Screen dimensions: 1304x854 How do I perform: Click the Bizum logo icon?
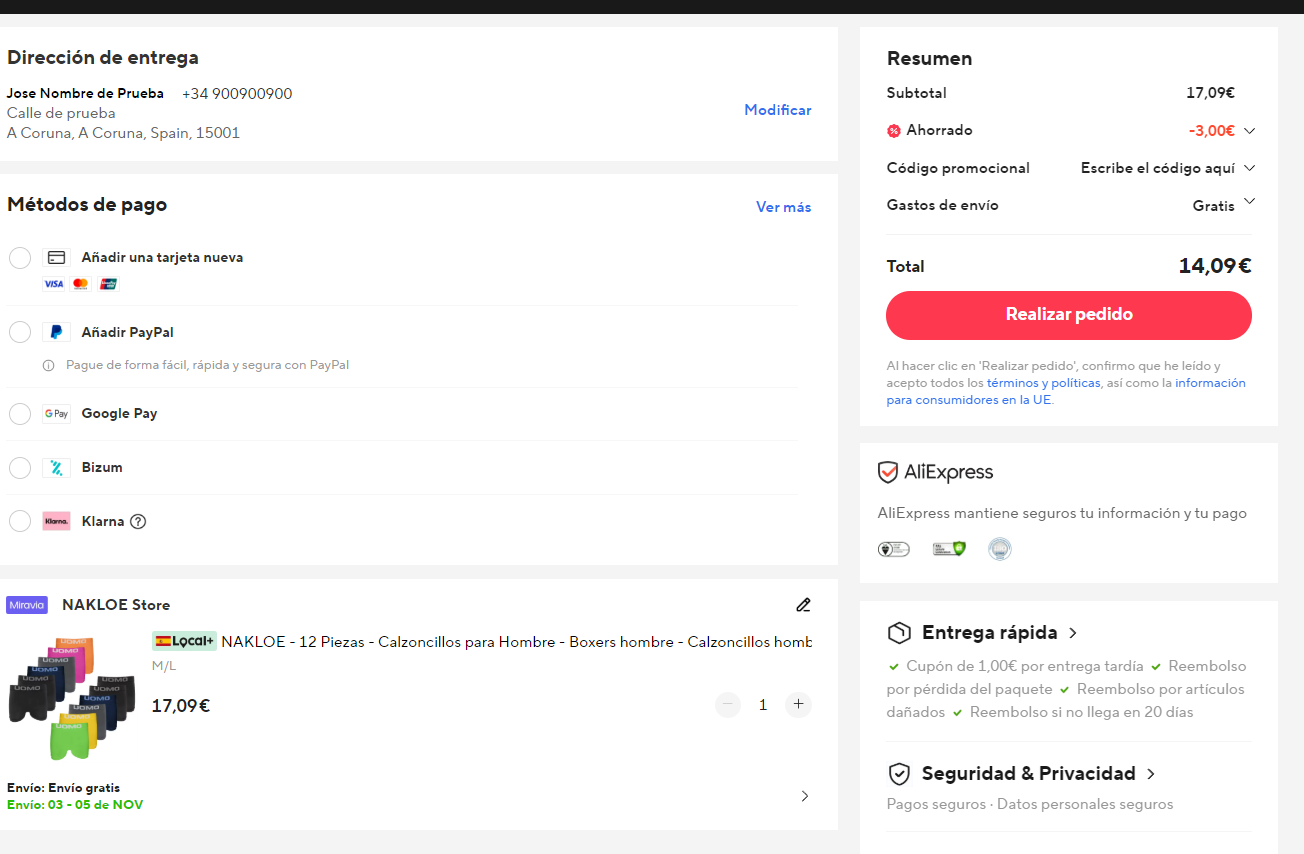coord(56,467)
